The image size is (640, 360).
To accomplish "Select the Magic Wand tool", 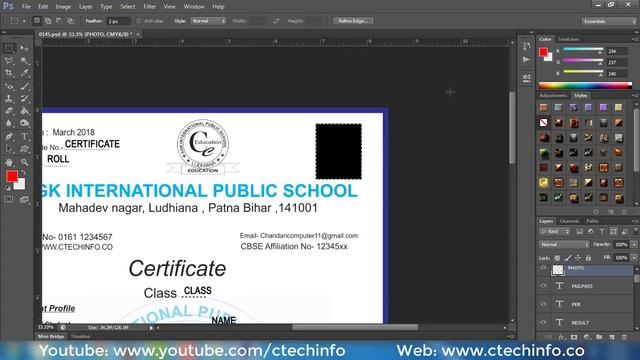I will click(x=24, y=61).
